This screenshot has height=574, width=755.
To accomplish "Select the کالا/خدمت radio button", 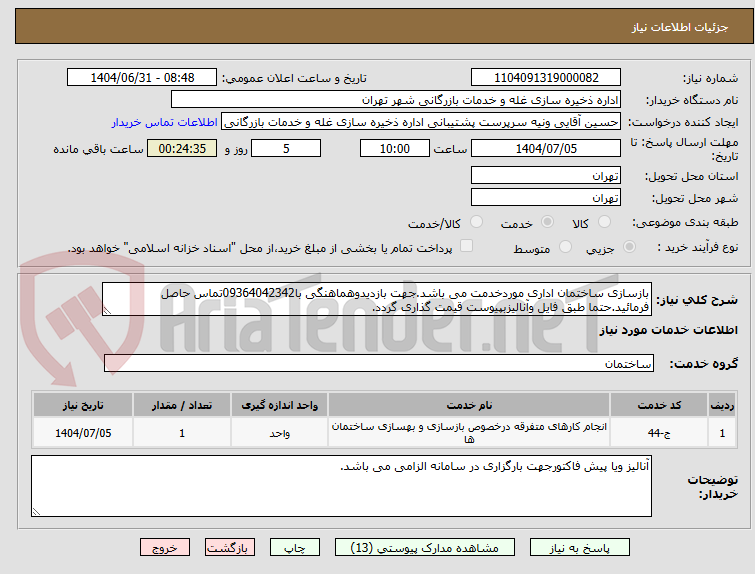I will [x=476, y=222].
